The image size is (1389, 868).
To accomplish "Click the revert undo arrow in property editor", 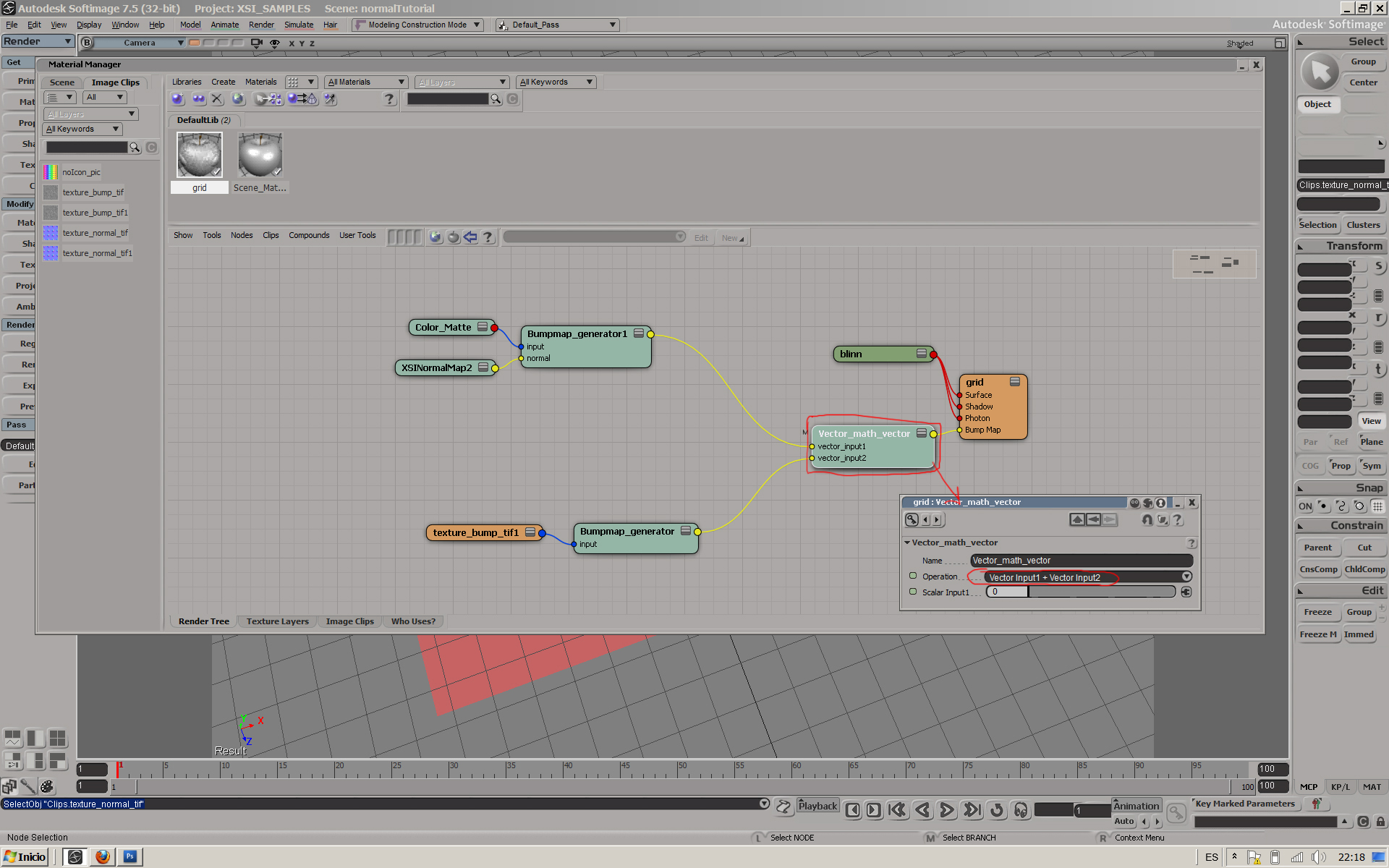I will tap(1147, 519).
